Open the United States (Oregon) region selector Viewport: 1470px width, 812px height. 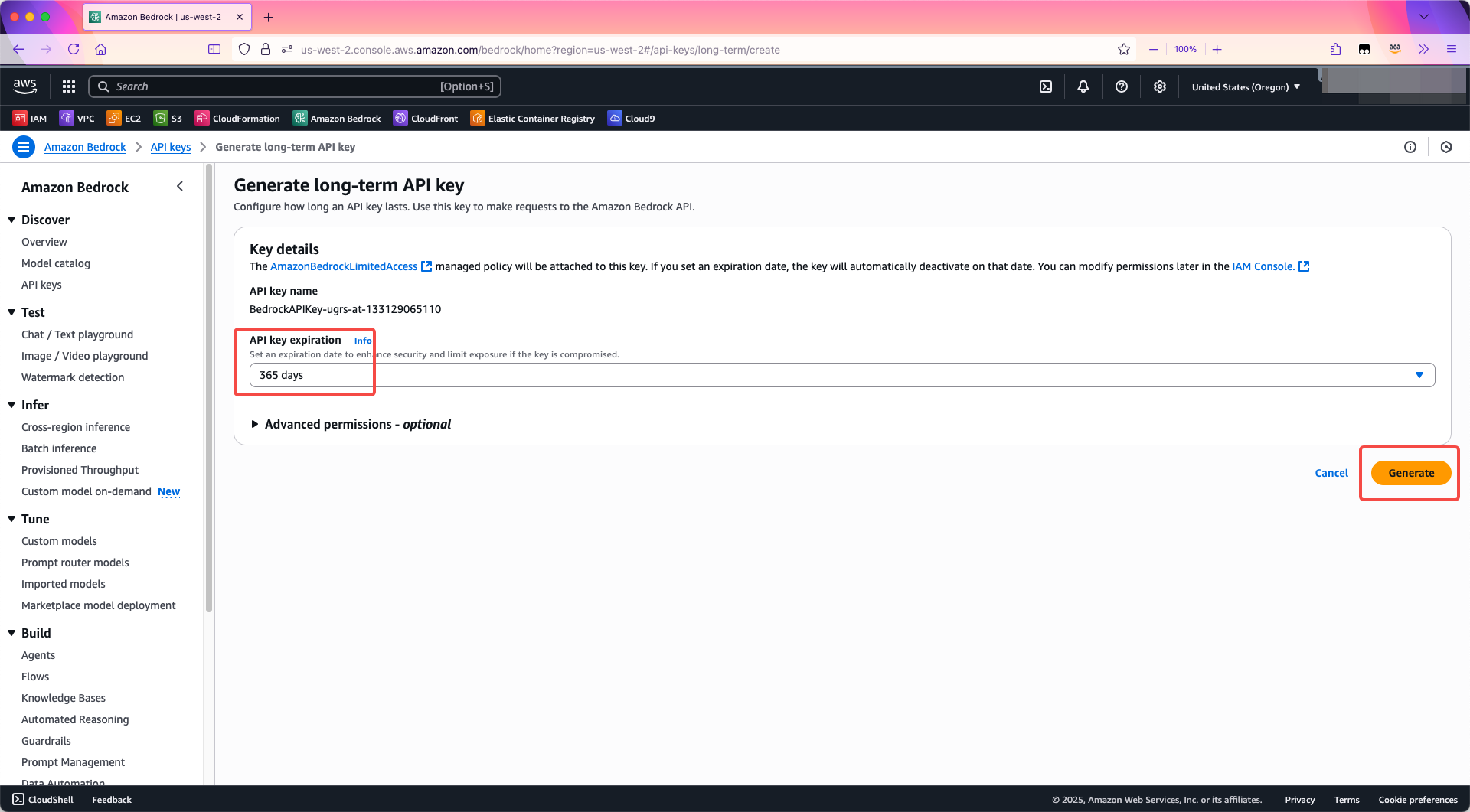[x=1246, y=86]
